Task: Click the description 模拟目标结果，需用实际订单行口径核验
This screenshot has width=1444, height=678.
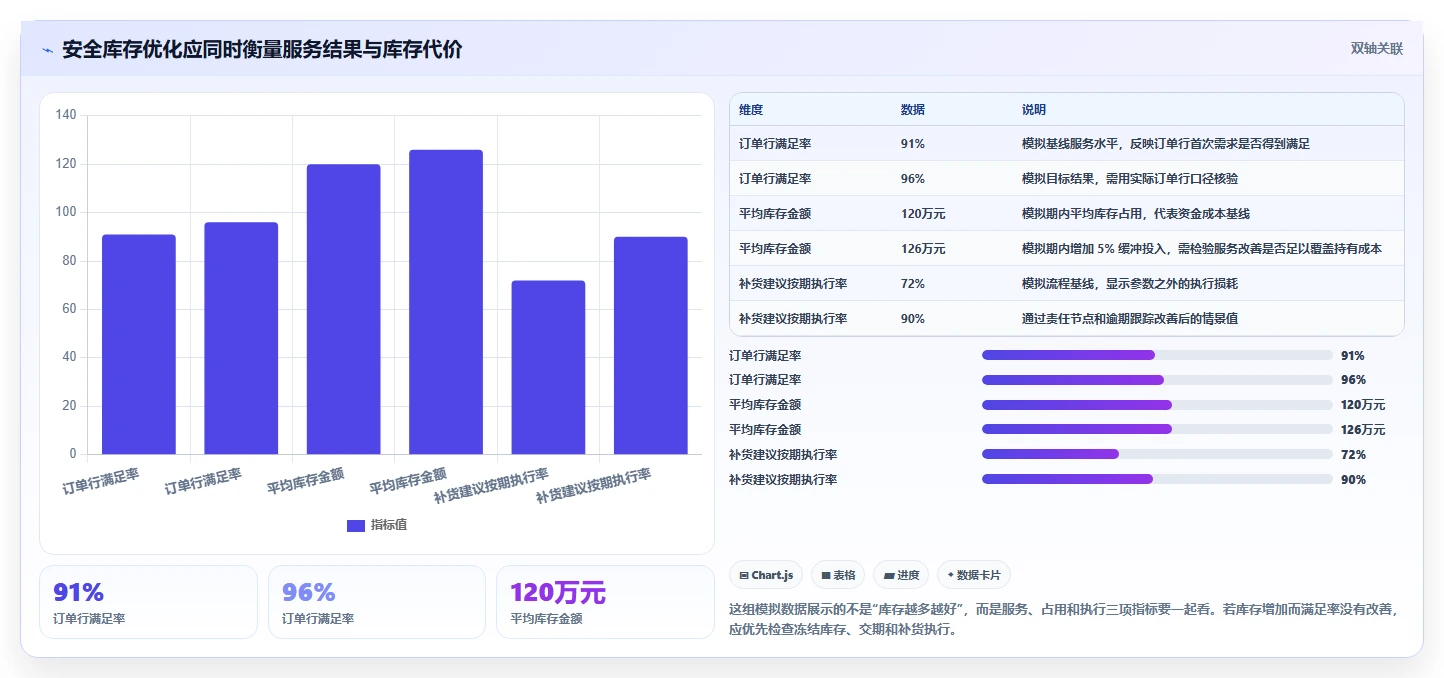Action: click(x=1131, y=179)
